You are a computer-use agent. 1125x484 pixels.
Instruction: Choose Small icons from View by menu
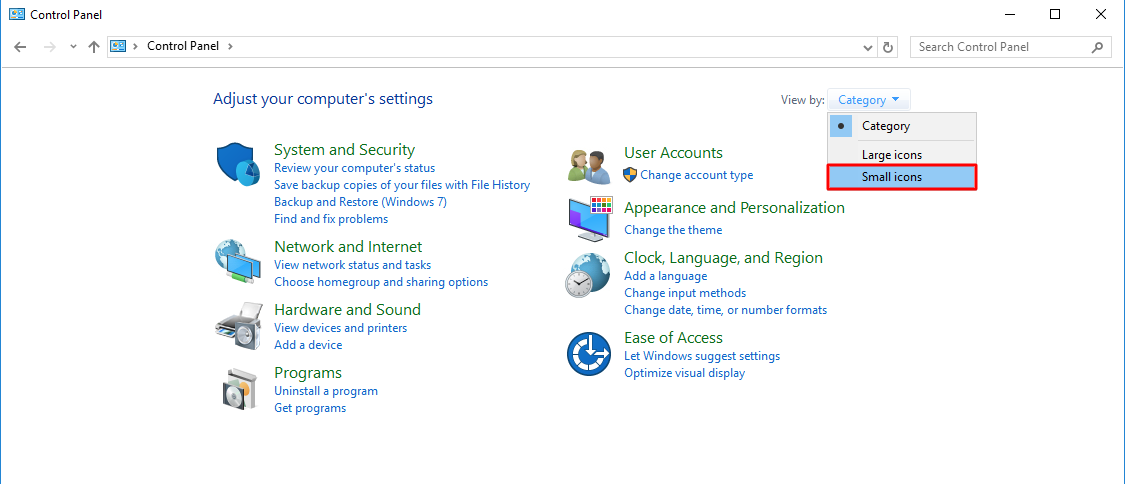coord(891,177)
